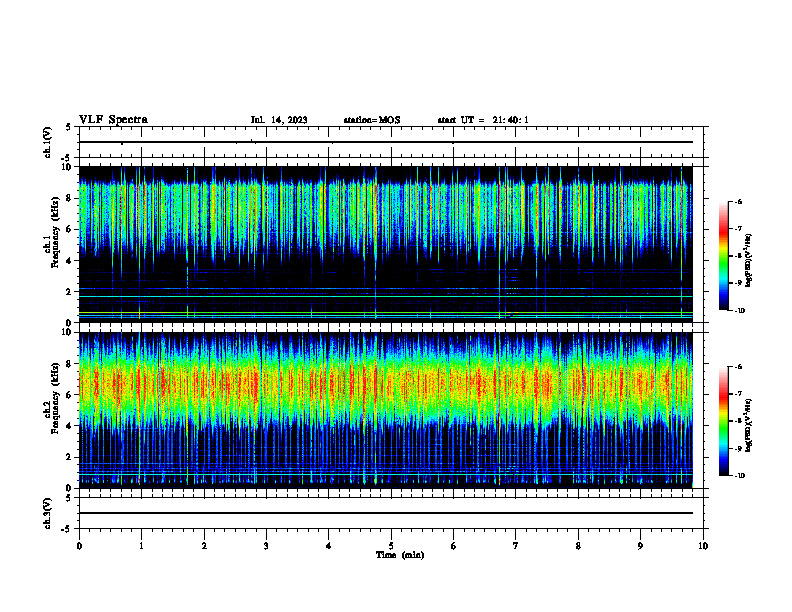Click the time axis tick label "4"
Image resolution: width=792 pixels, height=612 pixels.
click(x=329, y=546)
